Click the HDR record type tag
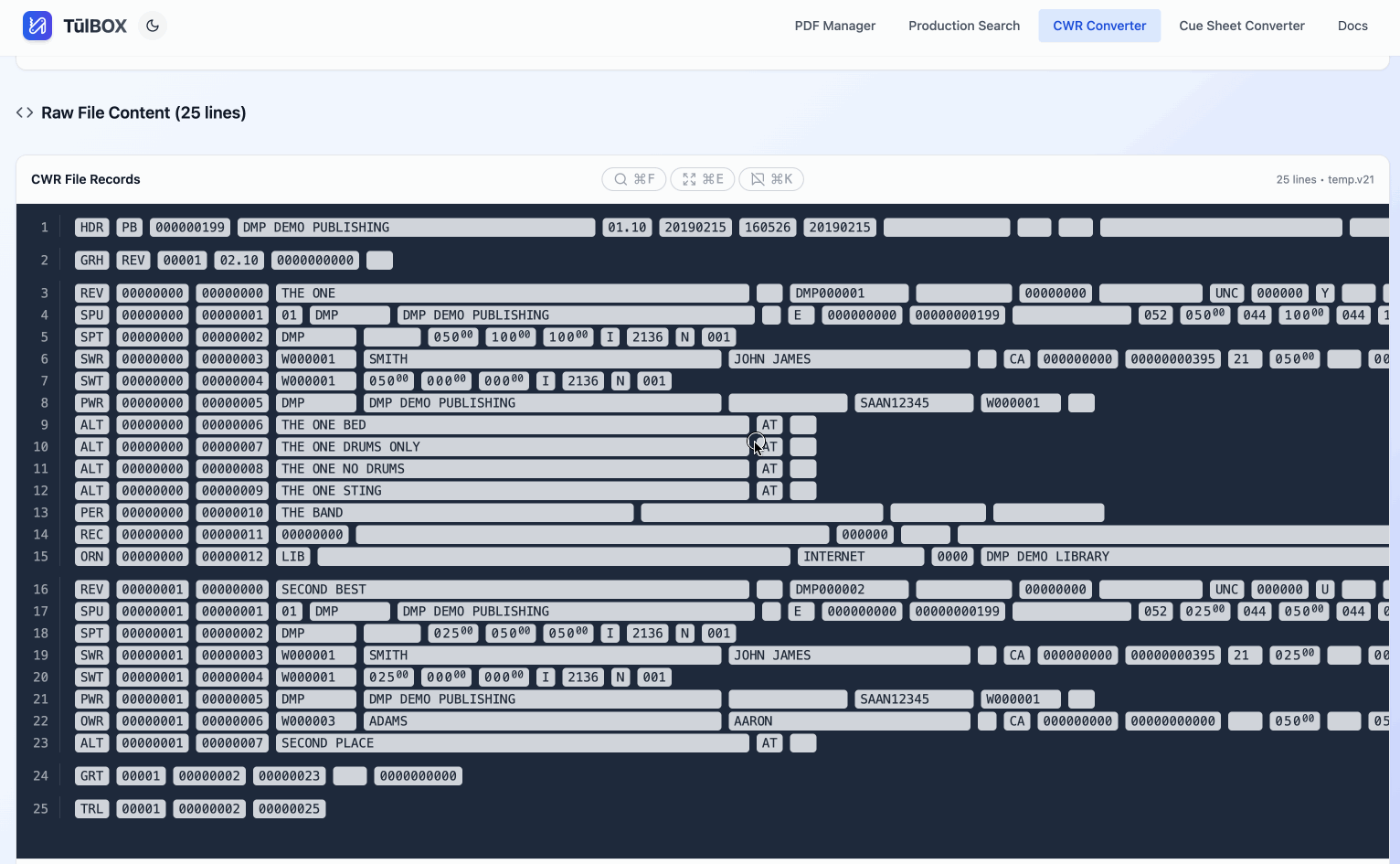 point(91,228)
